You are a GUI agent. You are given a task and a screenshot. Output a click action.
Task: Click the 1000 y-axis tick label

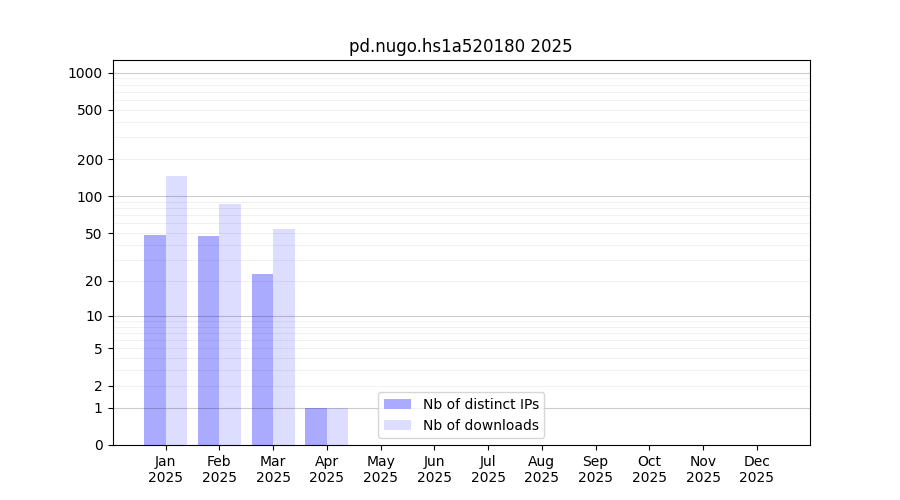85,73
